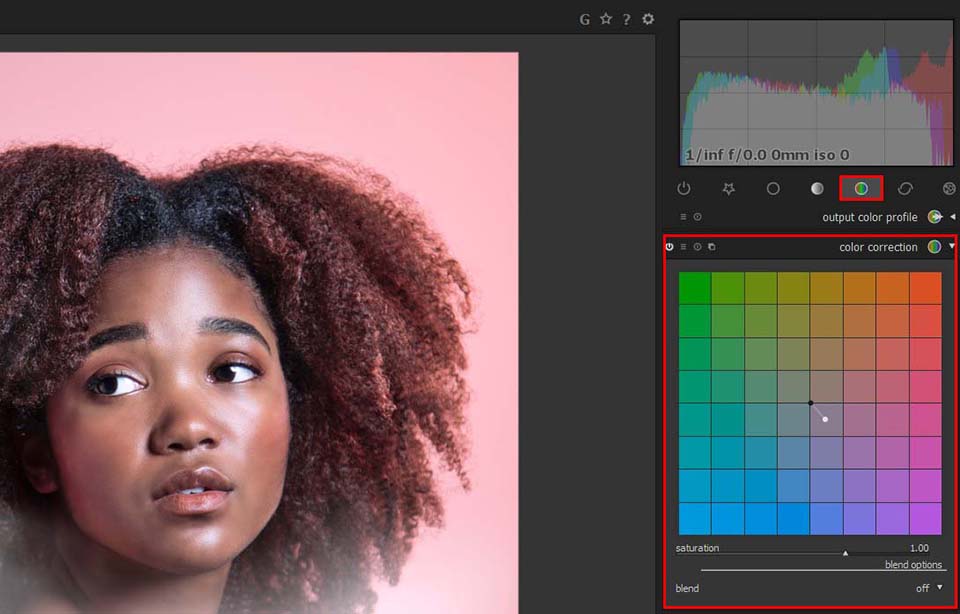Click the output color profile header label

[x=870, y=216]
